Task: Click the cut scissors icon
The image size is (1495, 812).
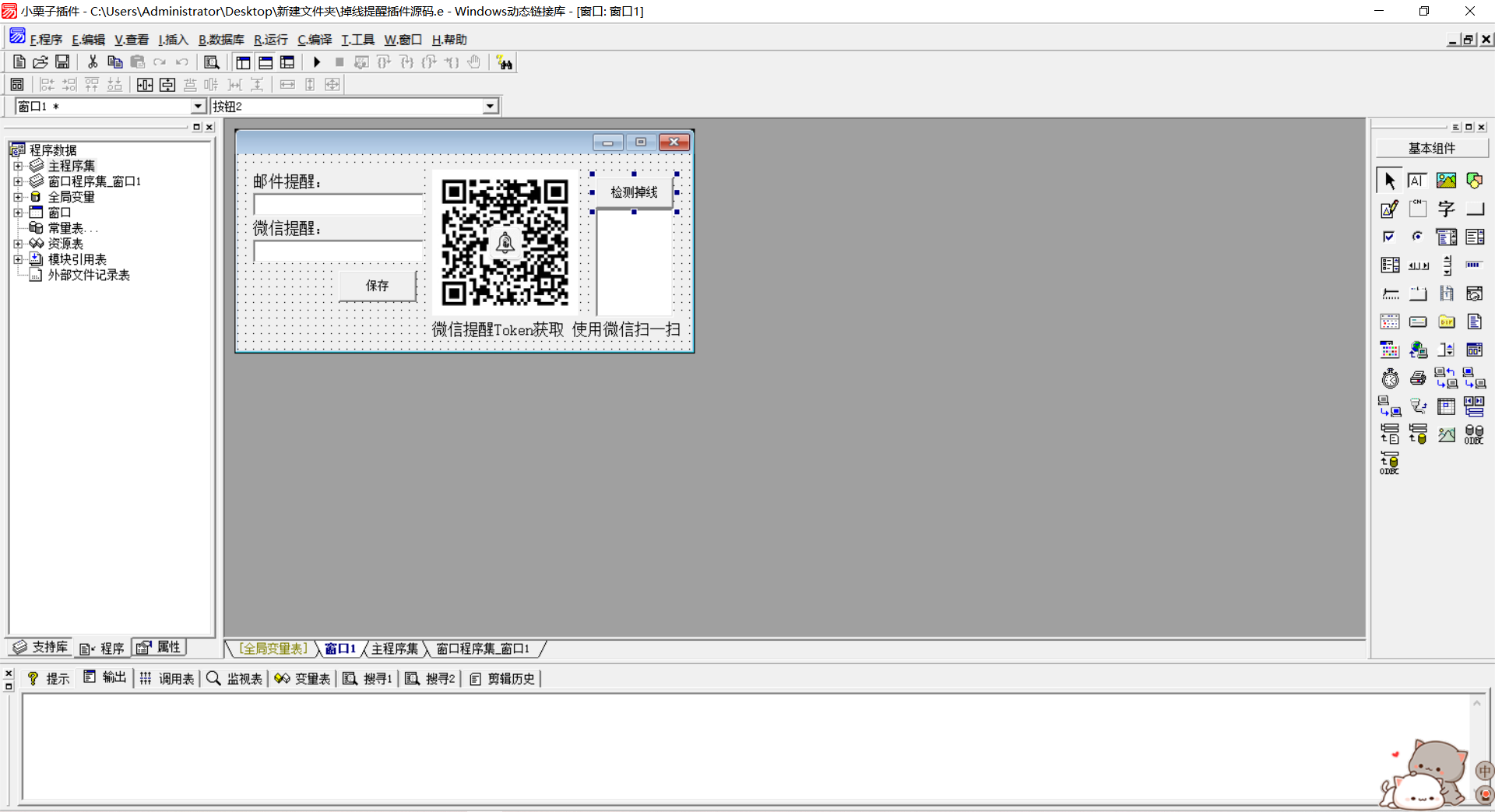Action: tap(93, 62)
